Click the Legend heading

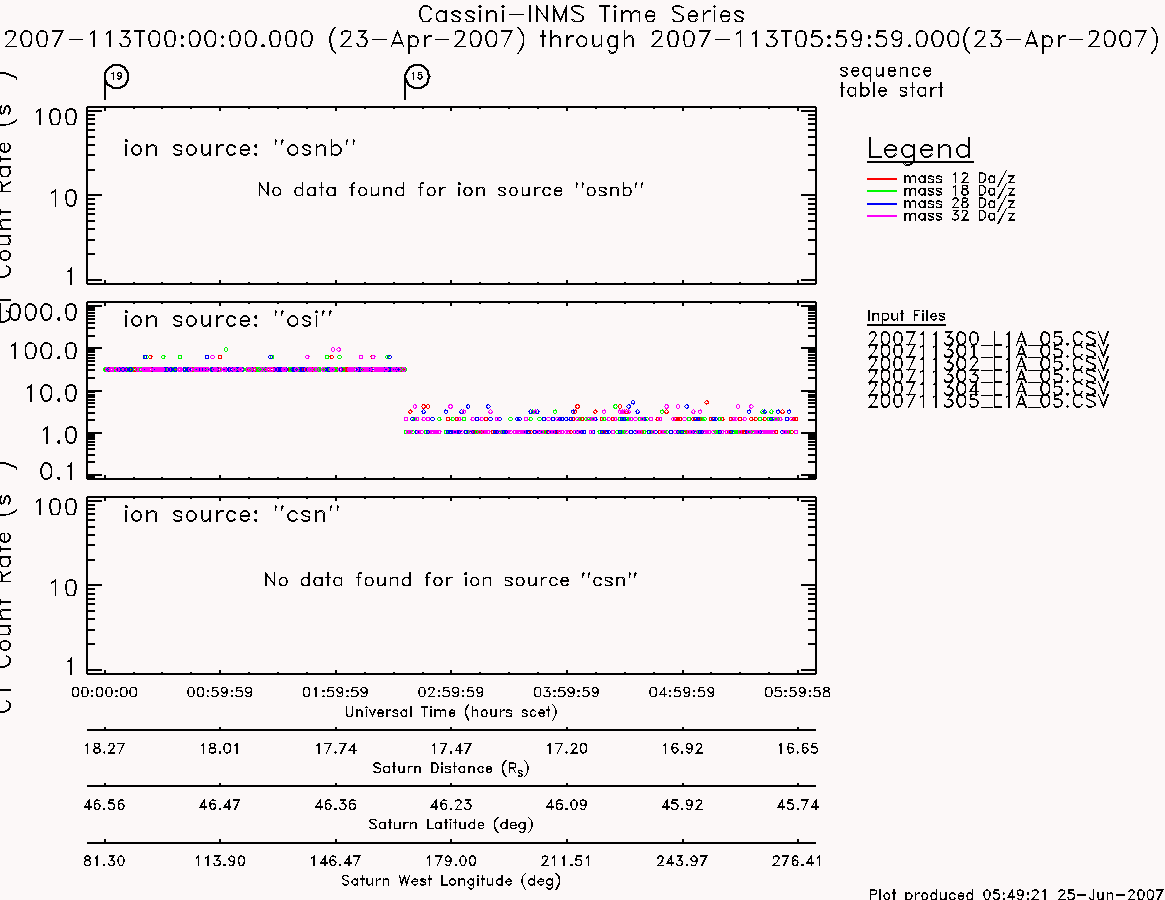pos(920,149)
